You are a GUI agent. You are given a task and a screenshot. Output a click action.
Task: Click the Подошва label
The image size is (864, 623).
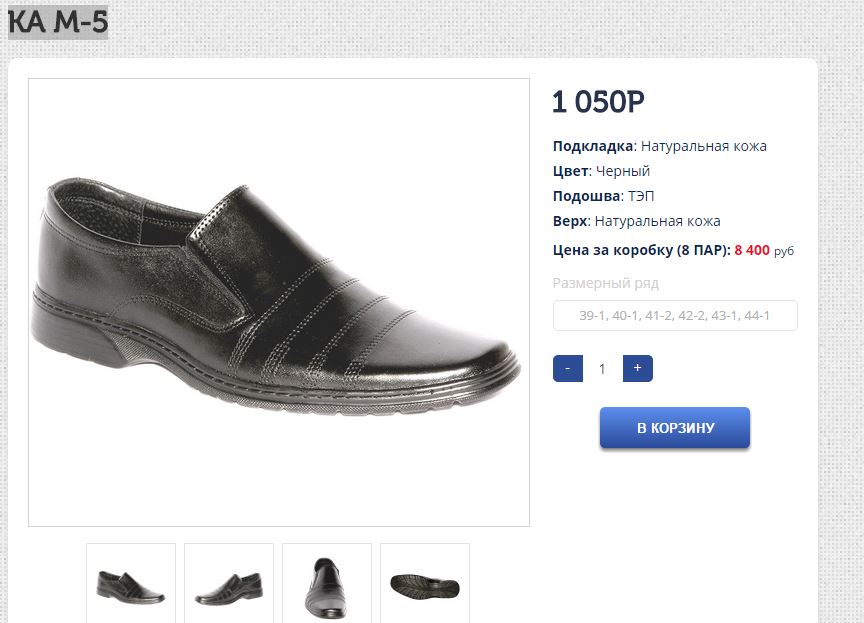coord(588,196)
